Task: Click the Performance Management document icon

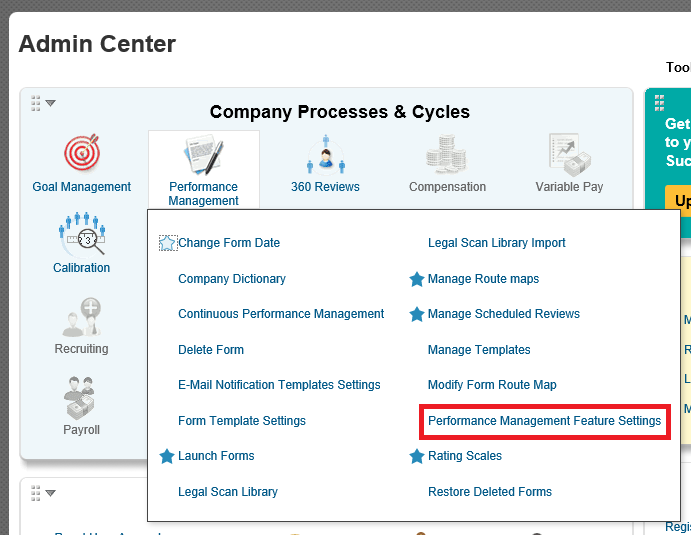Action: point(204,154)
